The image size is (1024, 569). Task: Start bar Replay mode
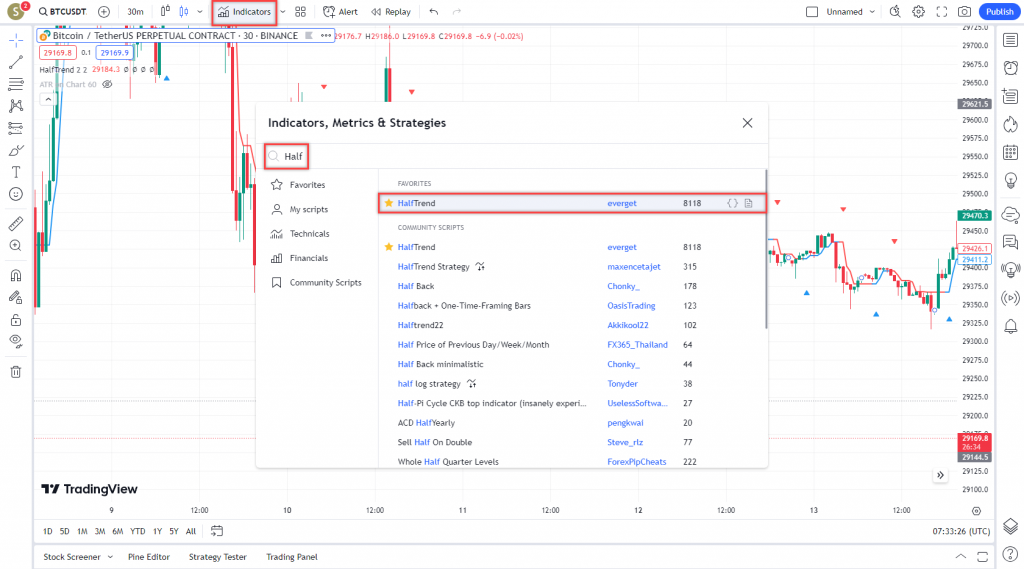click(391, 12)
